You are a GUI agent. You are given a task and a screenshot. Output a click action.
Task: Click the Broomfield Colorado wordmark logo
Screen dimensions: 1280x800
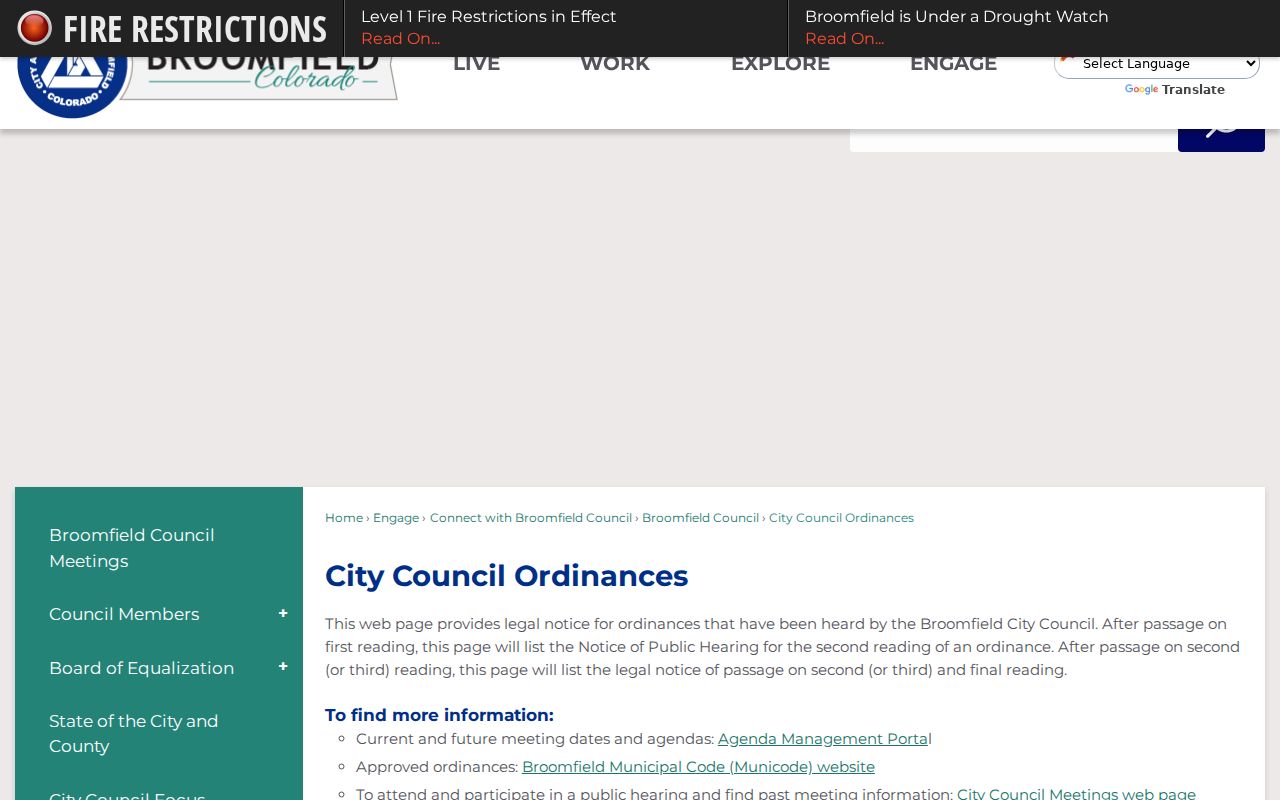point(264,77)
